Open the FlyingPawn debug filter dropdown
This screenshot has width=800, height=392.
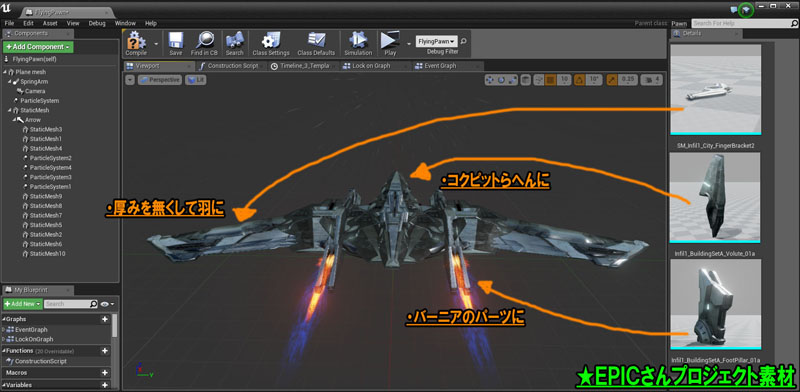437,41
